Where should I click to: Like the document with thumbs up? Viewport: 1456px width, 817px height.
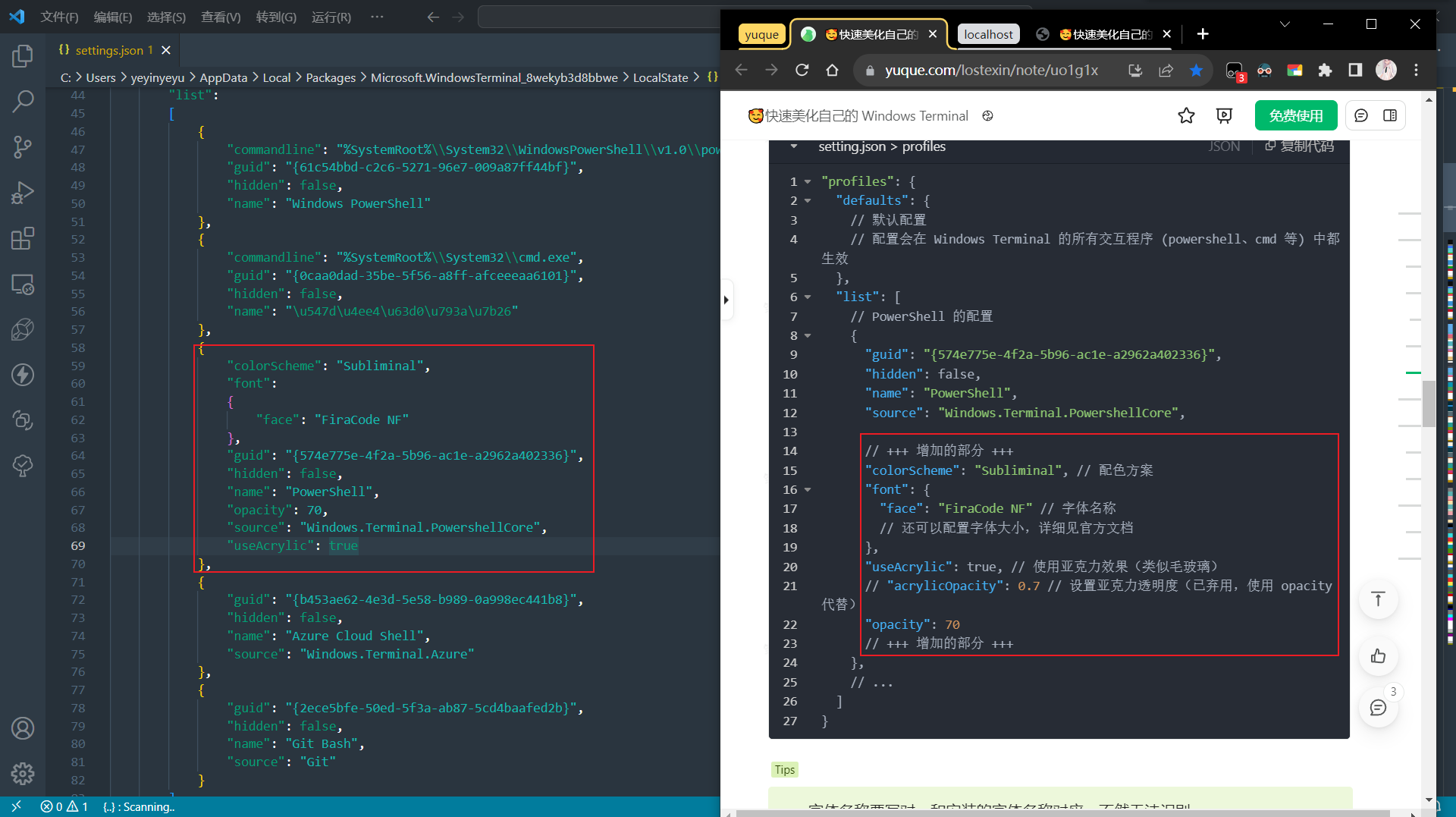[x=1378, y=656]
